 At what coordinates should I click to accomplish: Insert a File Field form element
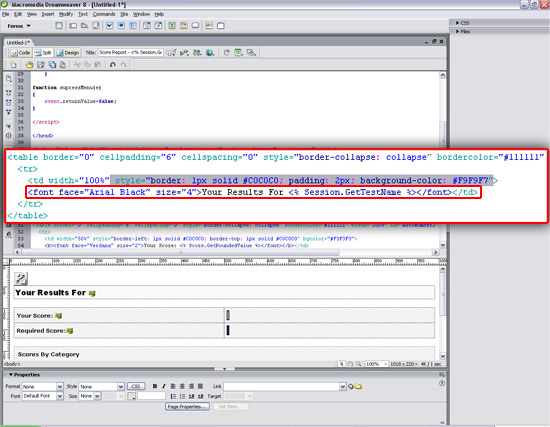coord(184,26)
